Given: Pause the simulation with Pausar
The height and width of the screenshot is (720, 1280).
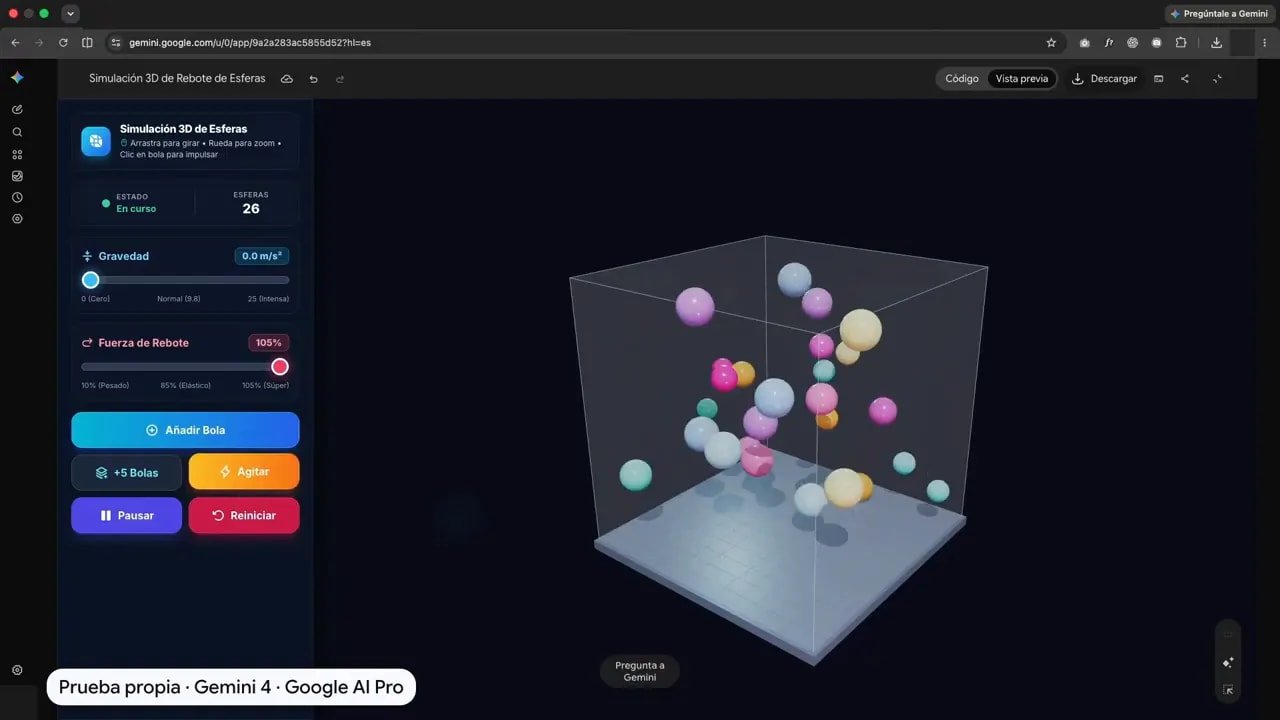Looking at the screenshot, I should pos(127,516).
